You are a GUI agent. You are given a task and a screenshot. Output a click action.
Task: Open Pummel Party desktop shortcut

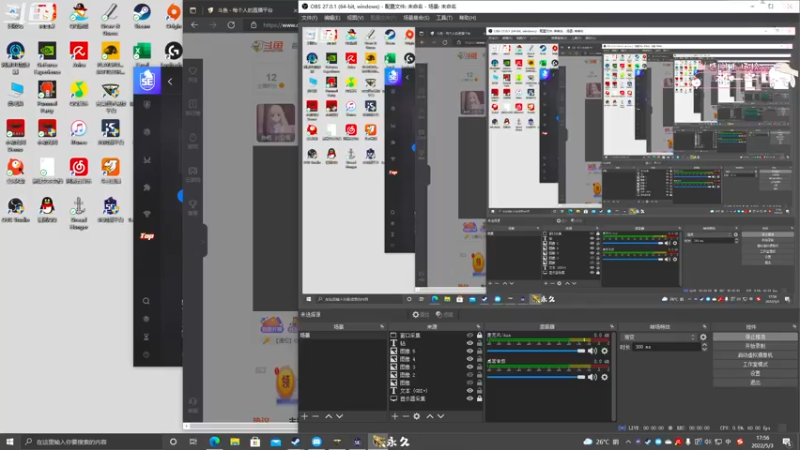click(47, 96)
